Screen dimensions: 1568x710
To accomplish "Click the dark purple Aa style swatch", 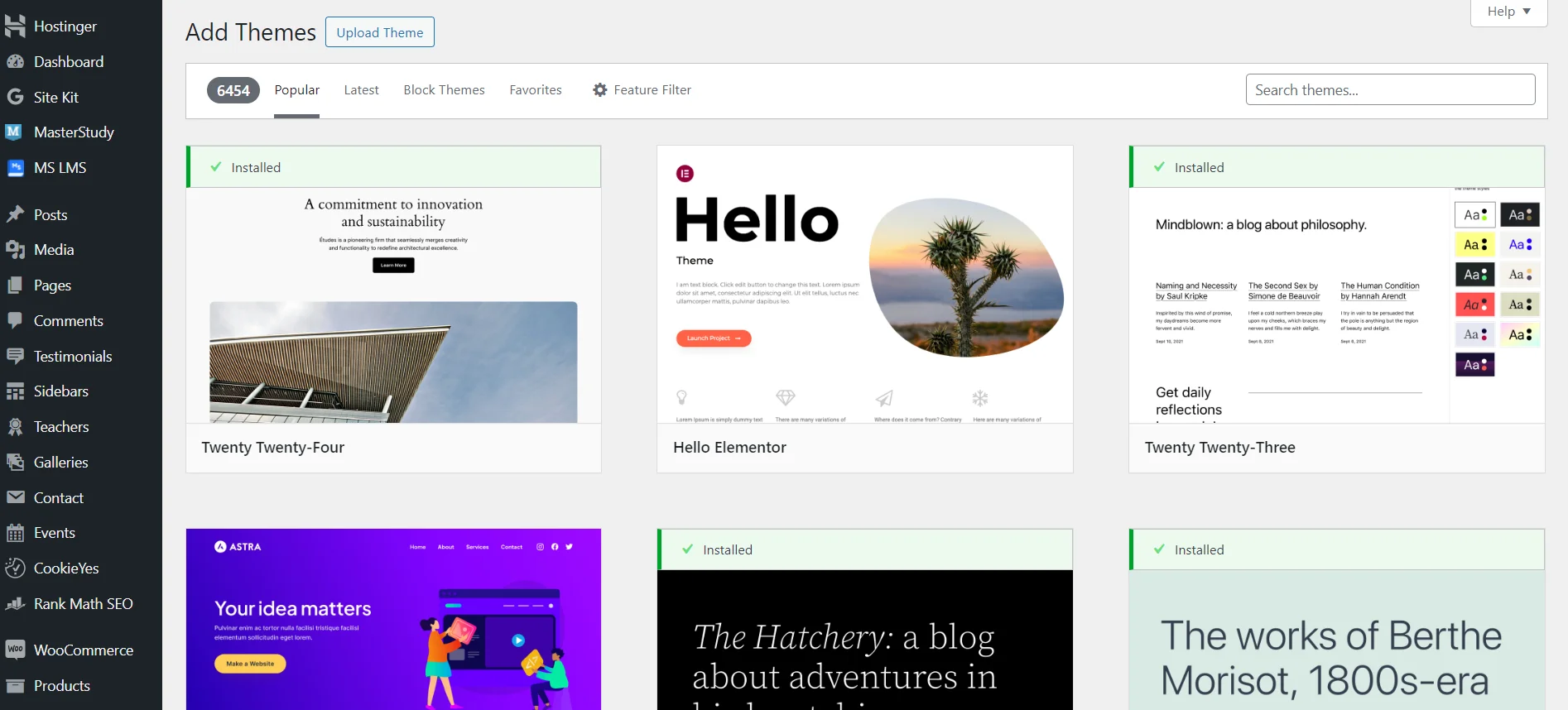I will pos(1475,365).
